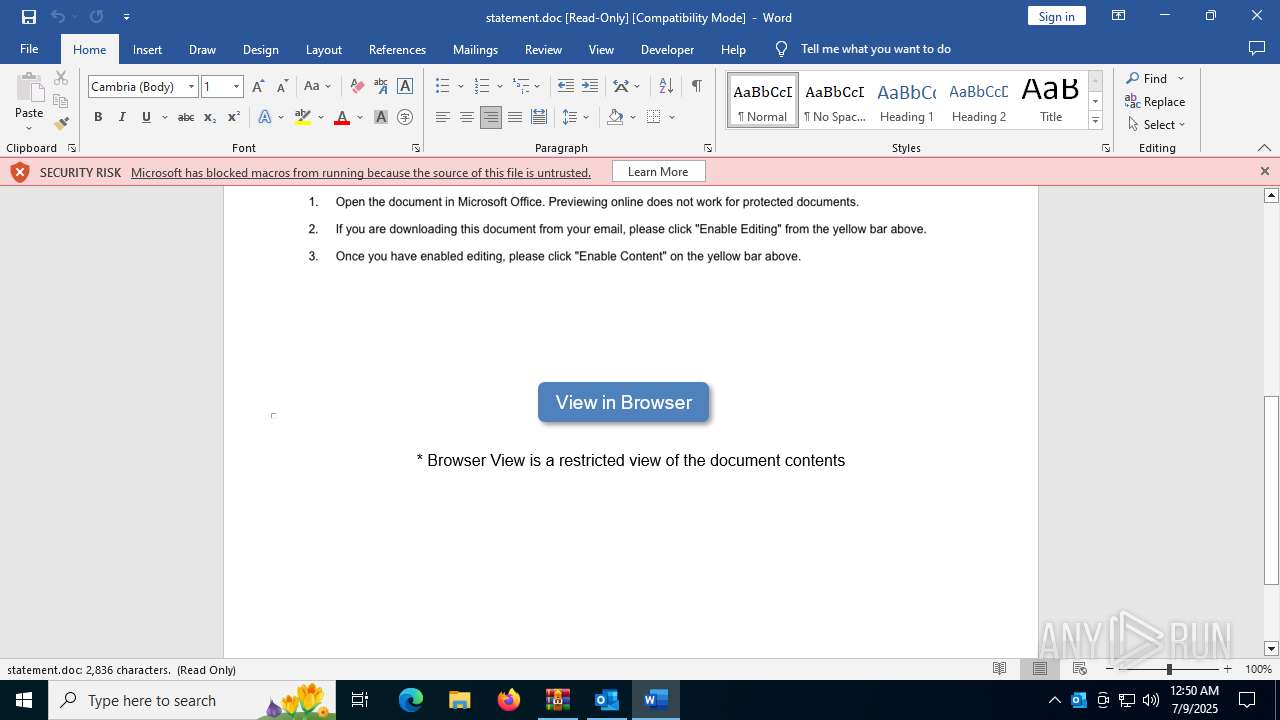Open the font name dropdown
Screen dimensions: 1280x720
[x=191, y=87]
